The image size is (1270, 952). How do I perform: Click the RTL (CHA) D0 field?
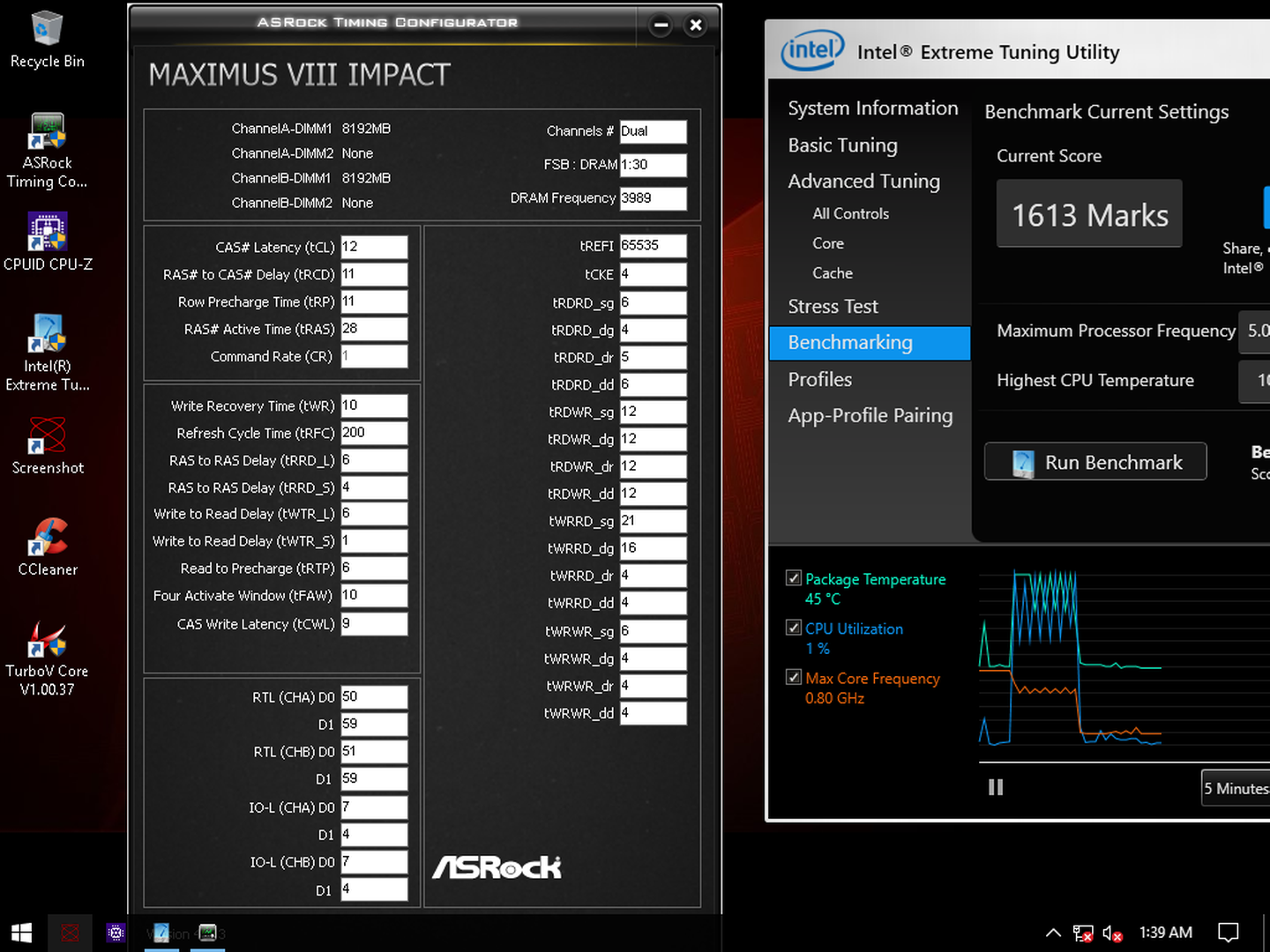point(374,697)
